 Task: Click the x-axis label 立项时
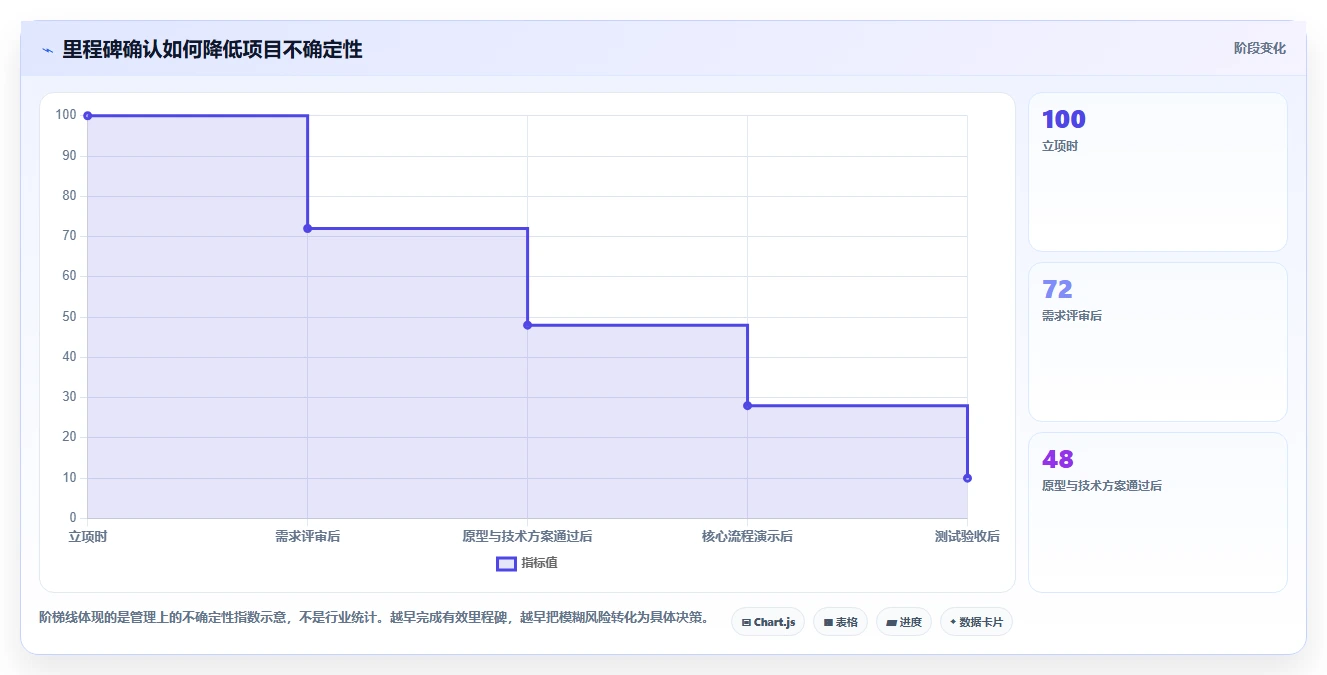tap(87, 537)
